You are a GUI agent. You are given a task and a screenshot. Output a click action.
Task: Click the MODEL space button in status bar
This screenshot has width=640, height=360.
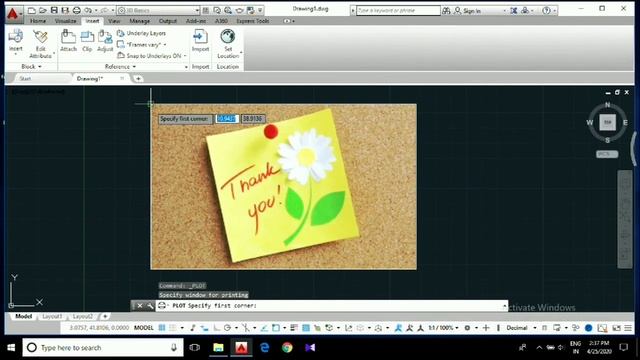click(x=144, y=328)
